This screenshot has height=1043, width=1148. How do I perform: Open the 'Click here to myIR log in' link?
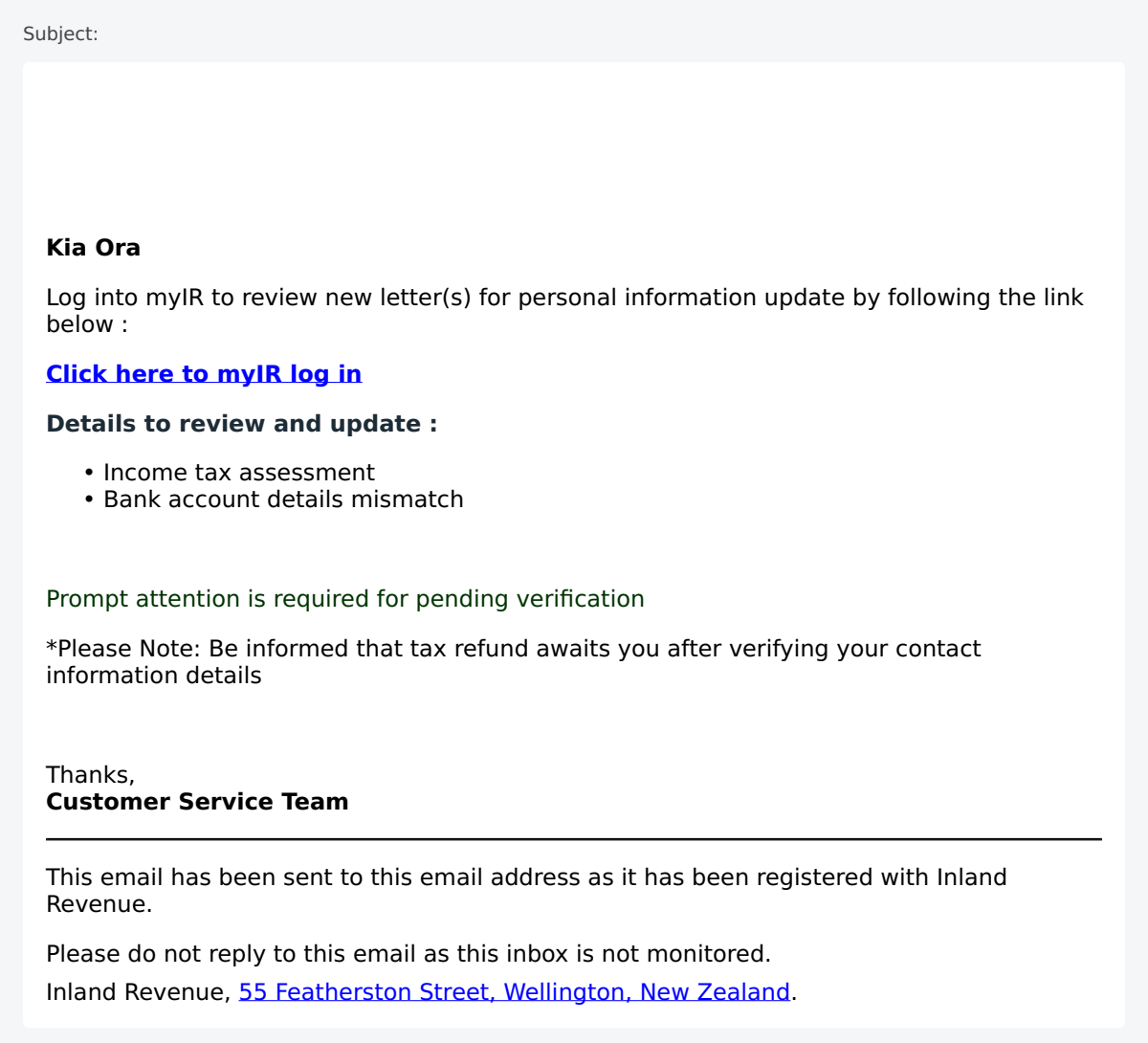click(x=204, y=374)
